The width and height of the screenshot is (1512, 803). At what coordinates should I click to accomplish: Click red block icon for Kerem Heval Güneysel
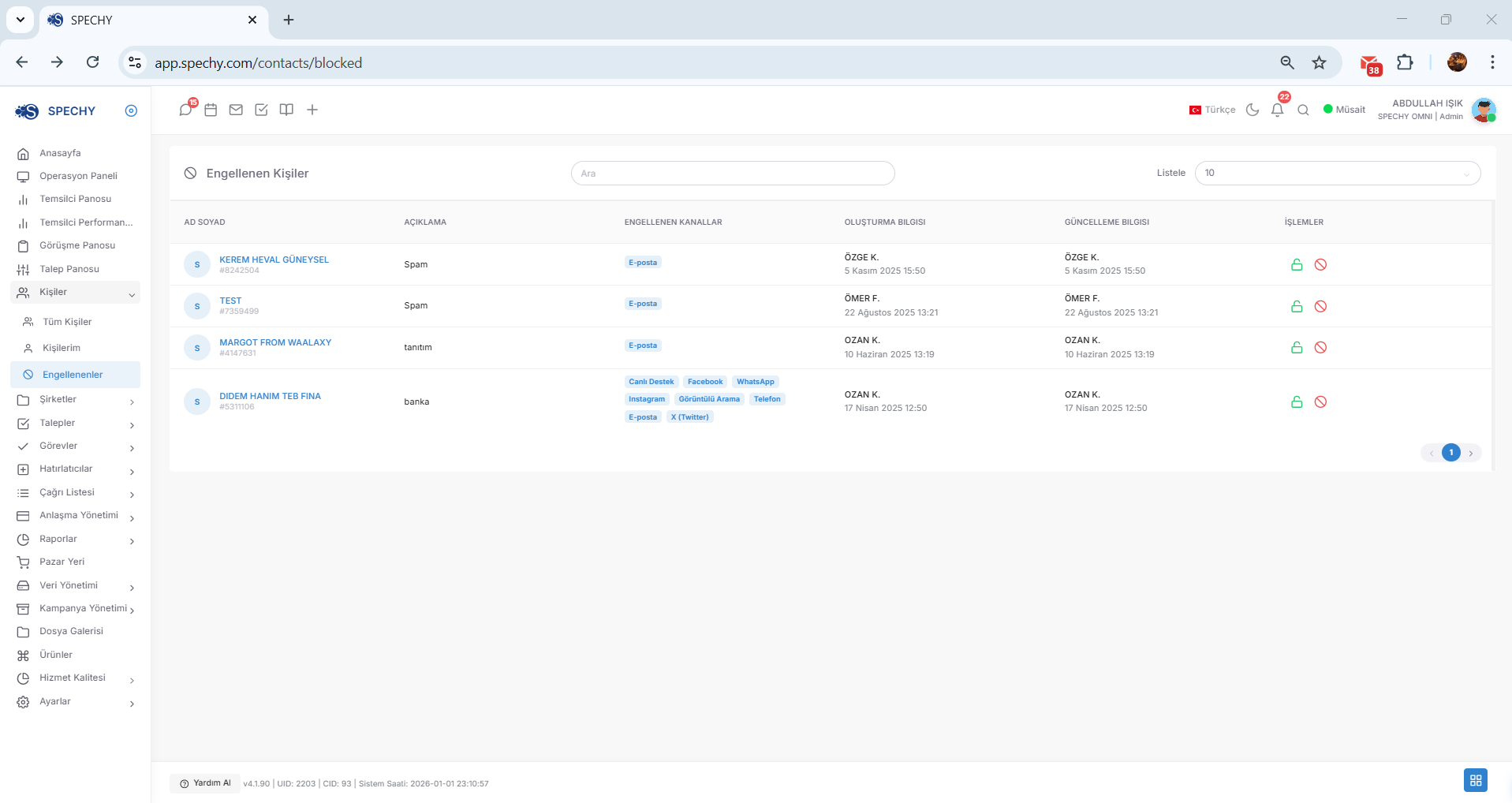[x=1320, y=265]
